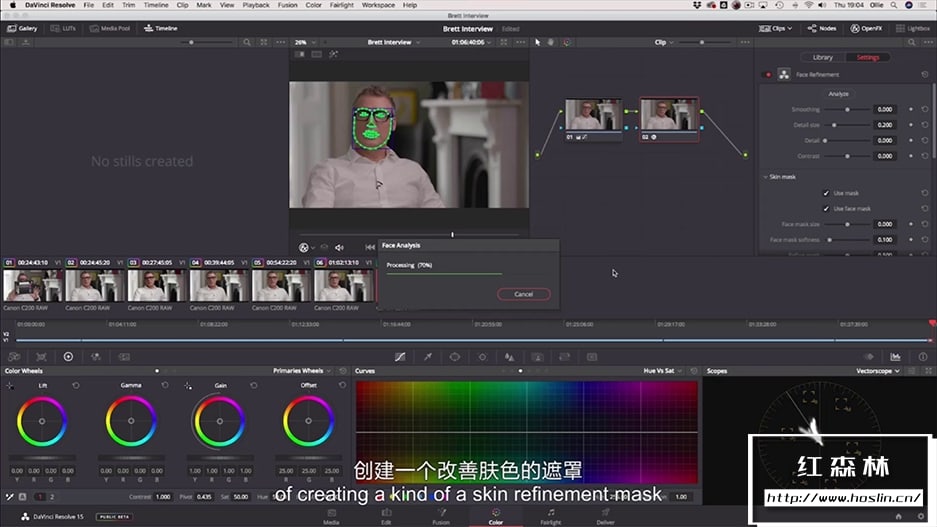937x527 pixels.
Task: Open the Power Window palette
Action: click(x=455, y=357)
